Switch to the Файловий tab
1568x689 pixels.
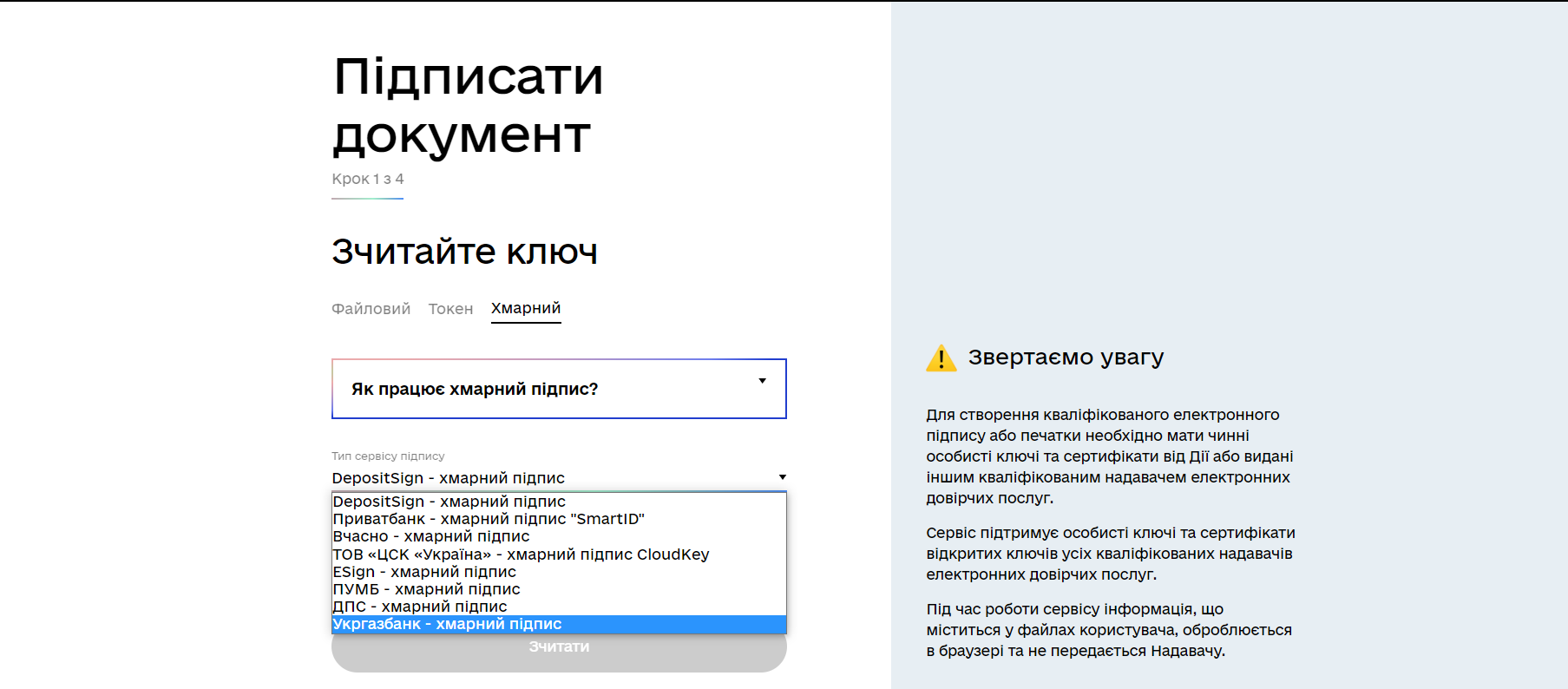click(x=371, y=309)
